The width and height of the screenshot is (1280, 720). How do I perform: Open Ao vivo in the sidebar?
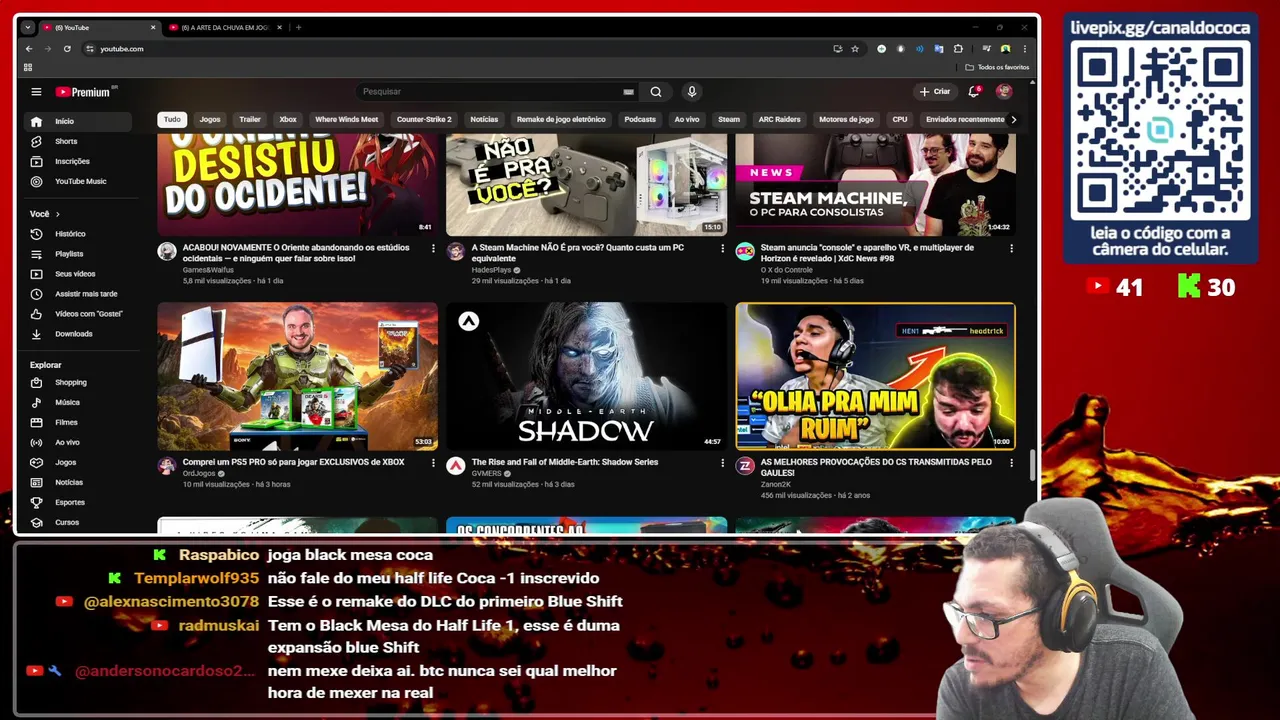tap(79, 442)
